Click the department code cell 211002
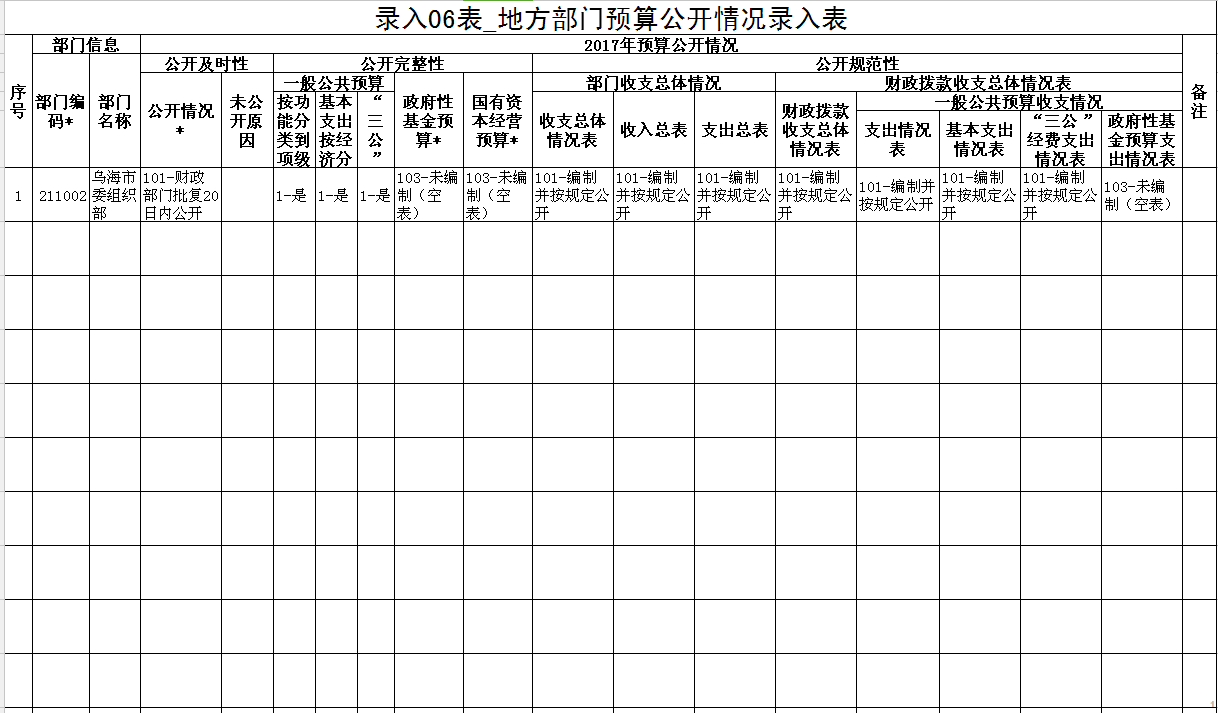The image size is (1218, 713). click(x=61, y=195)
